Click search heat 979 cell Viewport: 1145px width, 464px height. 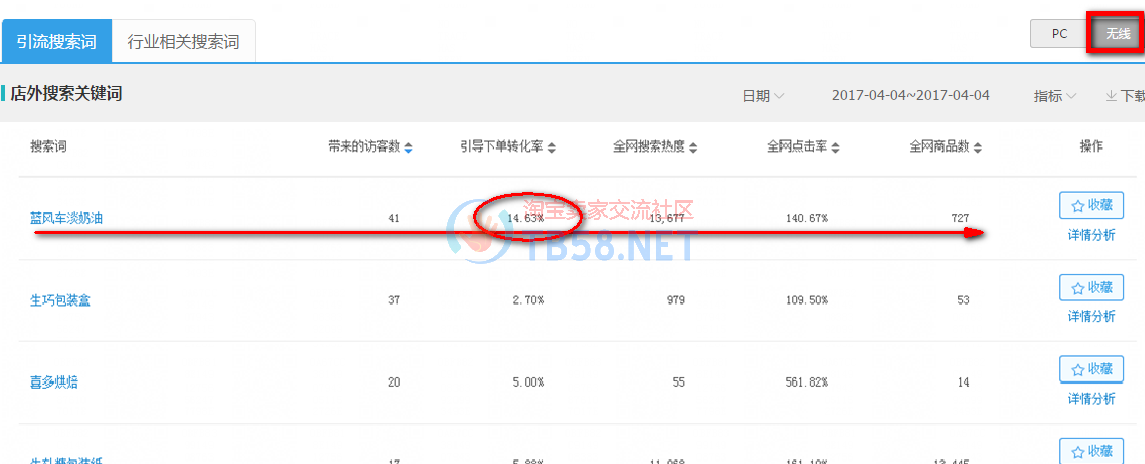675,300
